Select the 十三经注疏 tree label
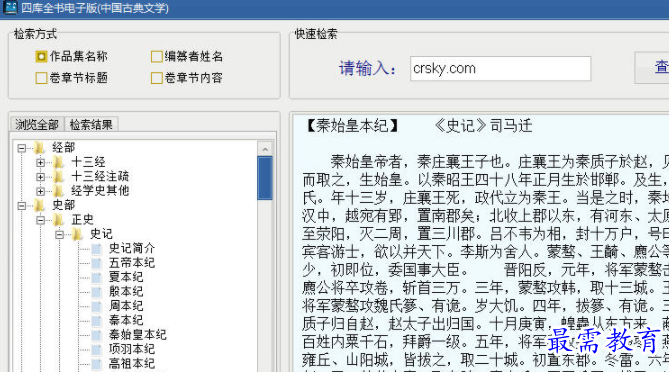This screenshot has width=669, height=372. tap(100, 177)
